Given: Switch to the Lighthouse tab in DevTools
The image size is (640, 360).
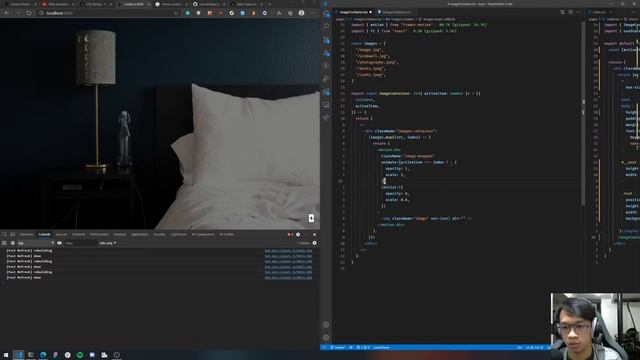Looking at the screenshot, I should tap(178, 234).
